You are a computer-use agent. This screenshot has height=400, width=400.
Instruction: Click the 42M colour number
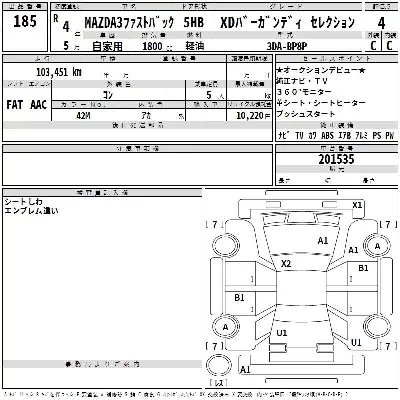tap(83, 115)
